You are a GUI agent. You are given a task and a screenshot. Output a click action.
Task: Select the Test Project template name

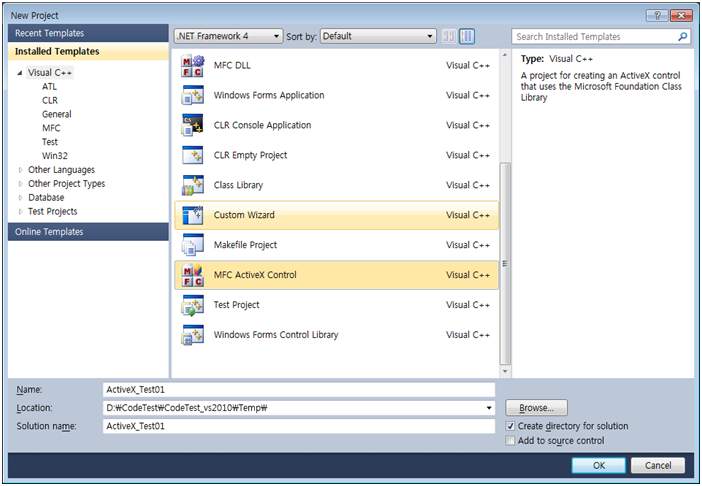[236, 305]
